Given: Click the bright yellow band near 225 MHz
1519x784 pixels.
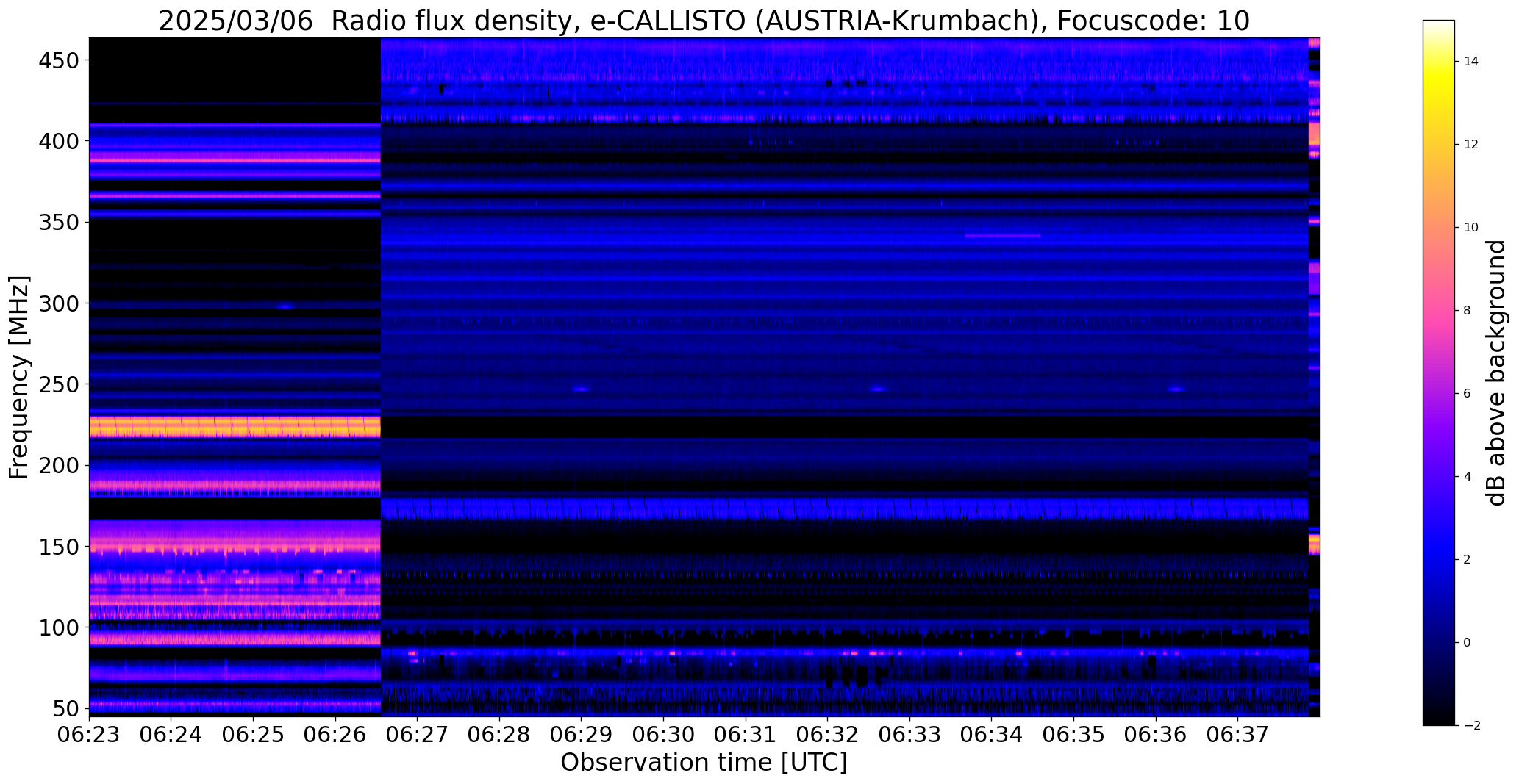Looking at the screenshot, I should (x=235, y=427).
